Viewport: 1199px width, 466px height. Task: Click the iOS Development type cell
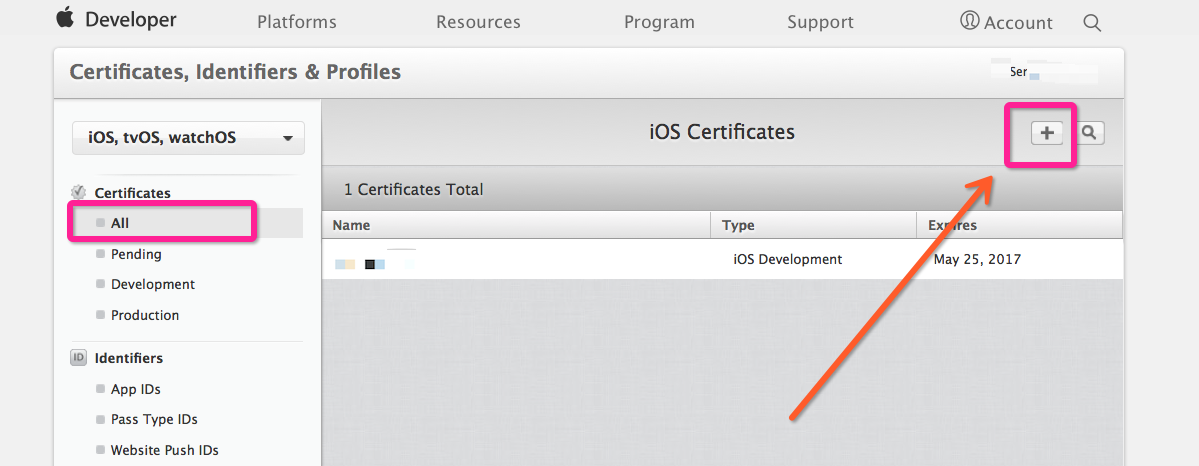click(788, 259)
